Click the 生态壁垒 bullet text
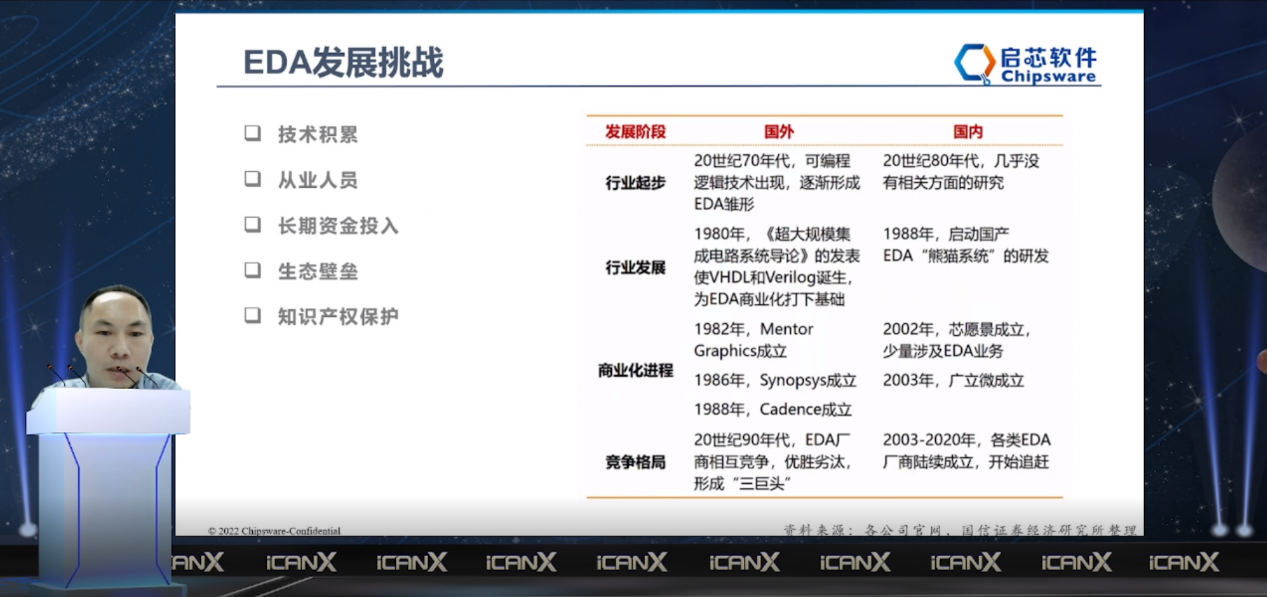The height and width of the screenshot is (597, 1267). [x=318, y=271]
